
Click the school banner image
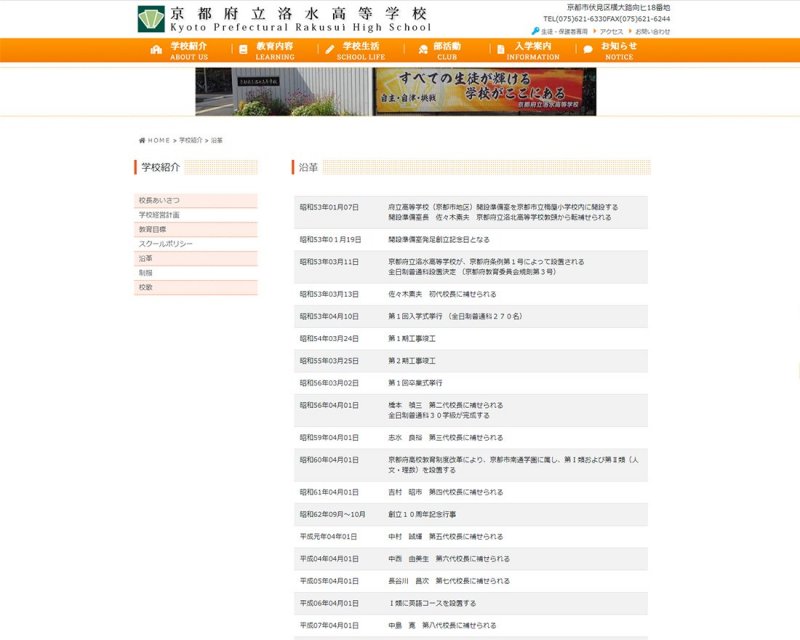coord(395,92)
